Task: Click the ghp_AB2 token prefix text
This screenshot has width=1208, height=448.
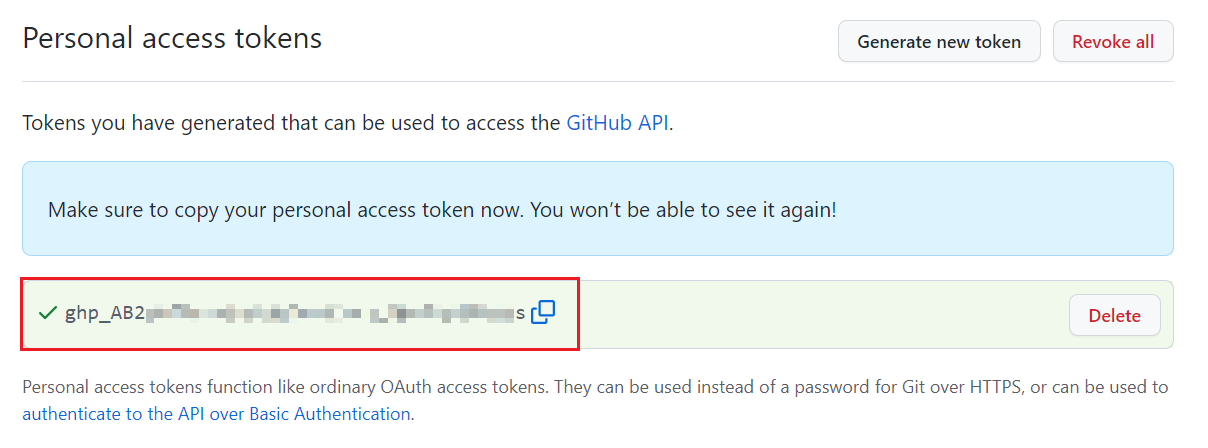Action: pos(104,314)
